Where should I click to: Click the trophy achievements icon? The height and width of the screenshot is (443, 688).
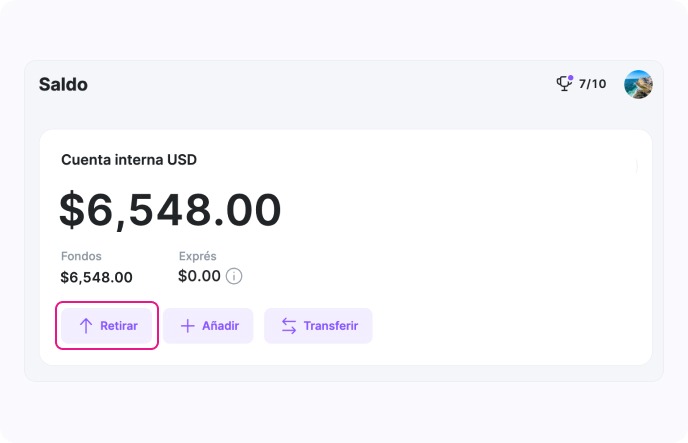coord(564,84)
